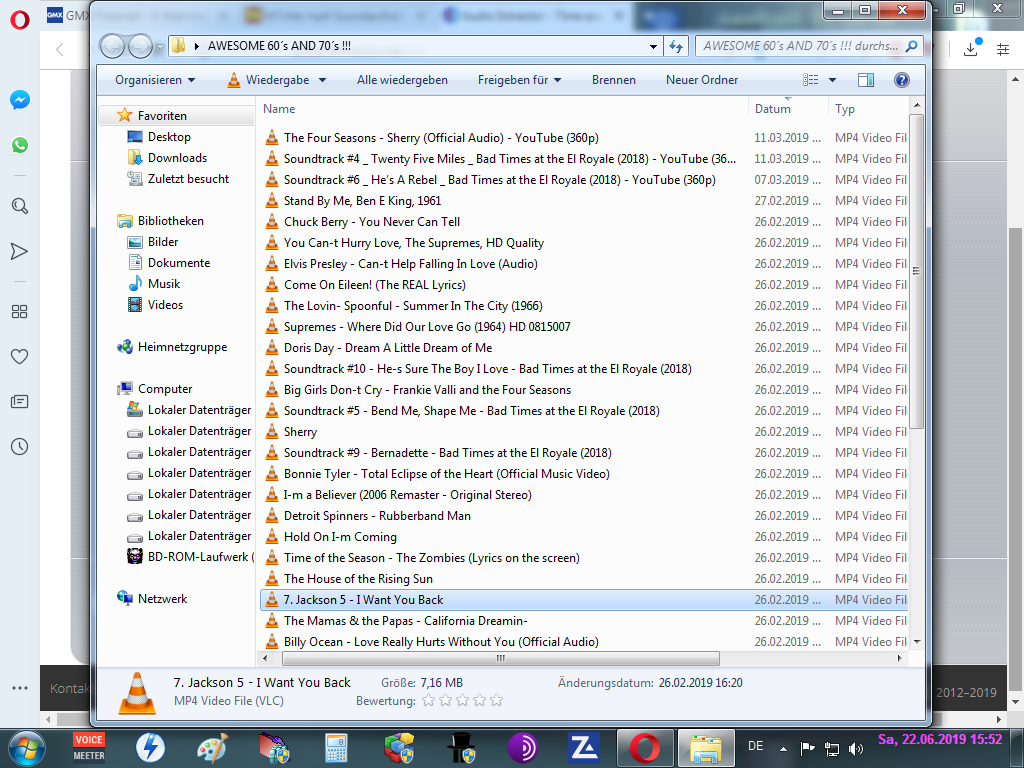Image resolution: width=1024 pixels, height=768 pixels.
Task: Click Neuer Ordner button
Action: [702, 80]
